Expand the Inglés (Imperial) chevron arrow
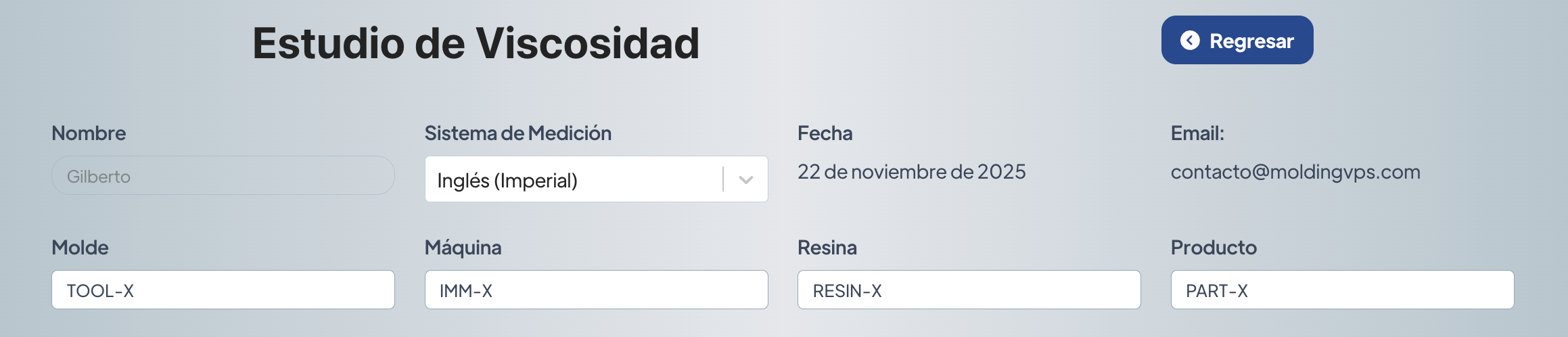 (x=745, y=180)
